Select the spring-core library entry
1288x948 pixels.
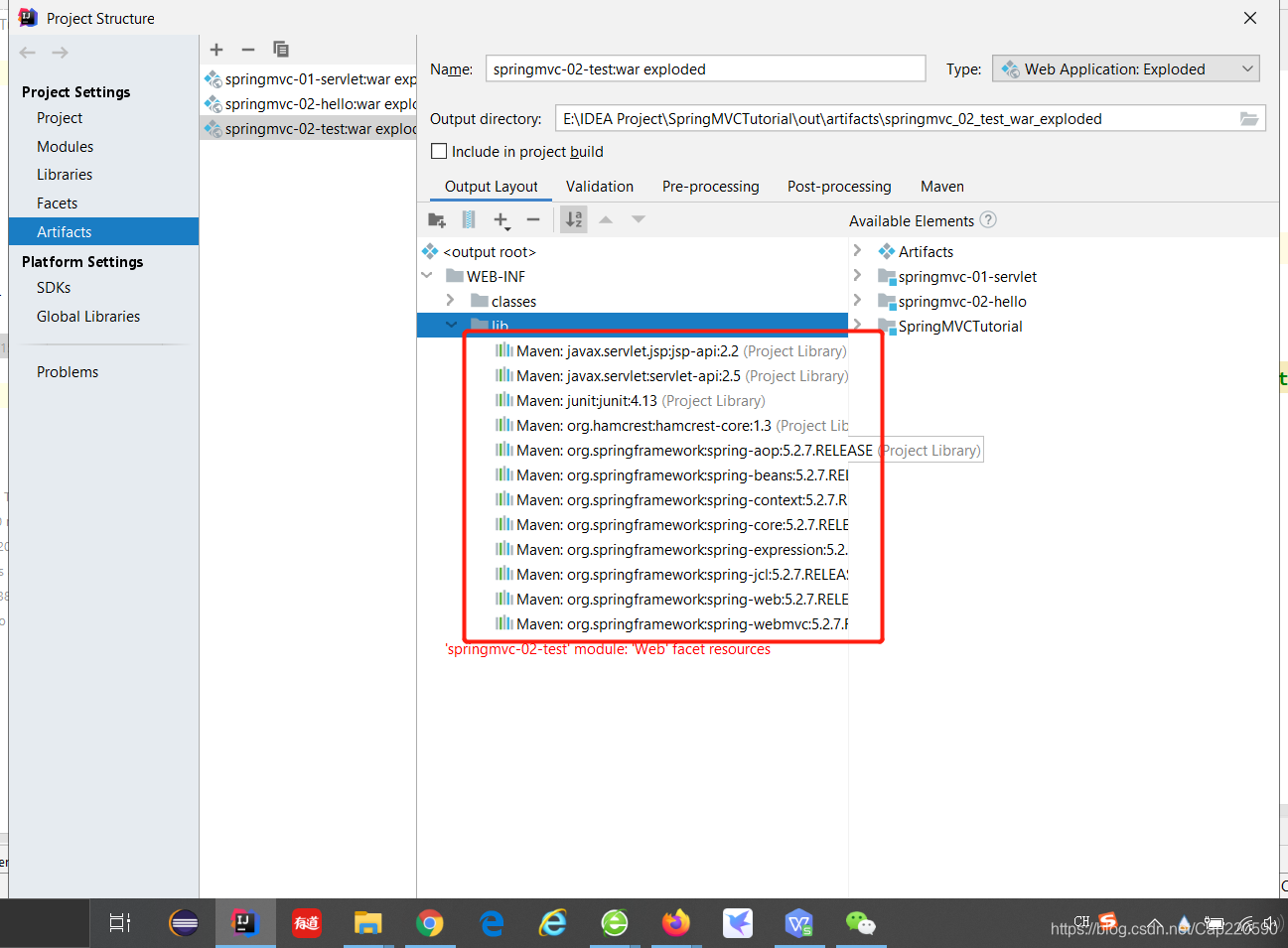[x=671, y=525]
